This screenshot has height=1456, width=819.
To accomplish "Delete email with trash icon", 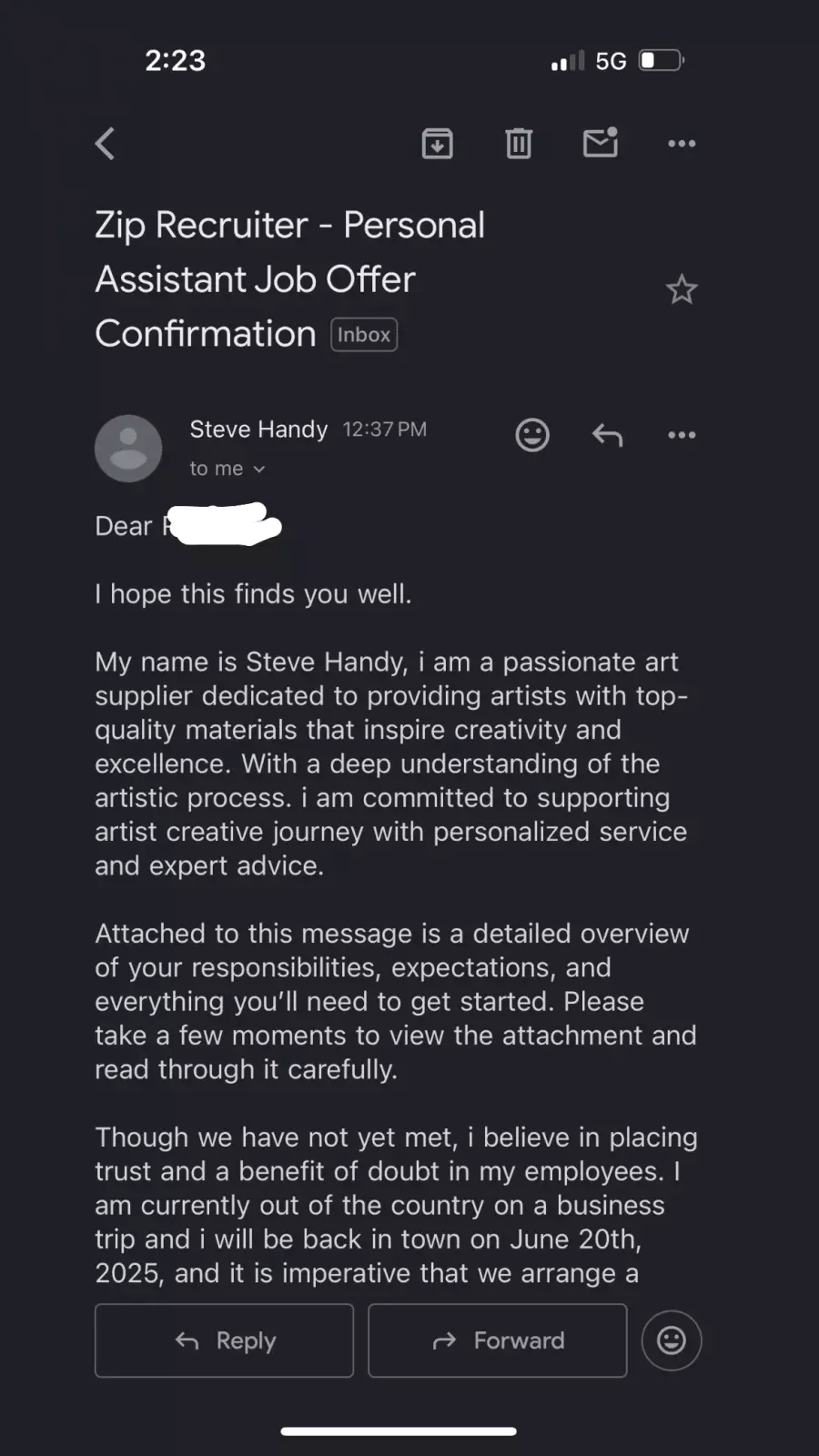I will point(519,144).
